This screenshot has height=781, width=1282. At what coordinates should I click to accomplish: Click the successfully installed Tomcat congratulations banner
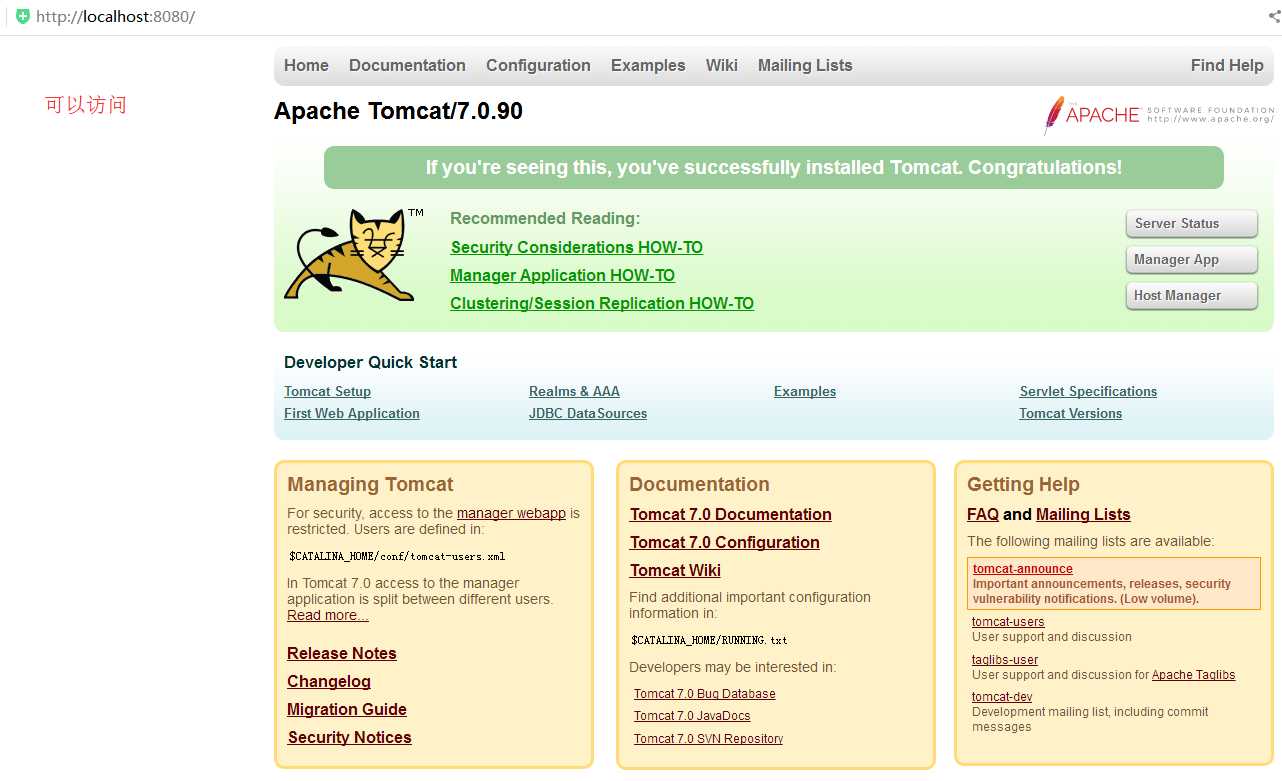[774, 168]
